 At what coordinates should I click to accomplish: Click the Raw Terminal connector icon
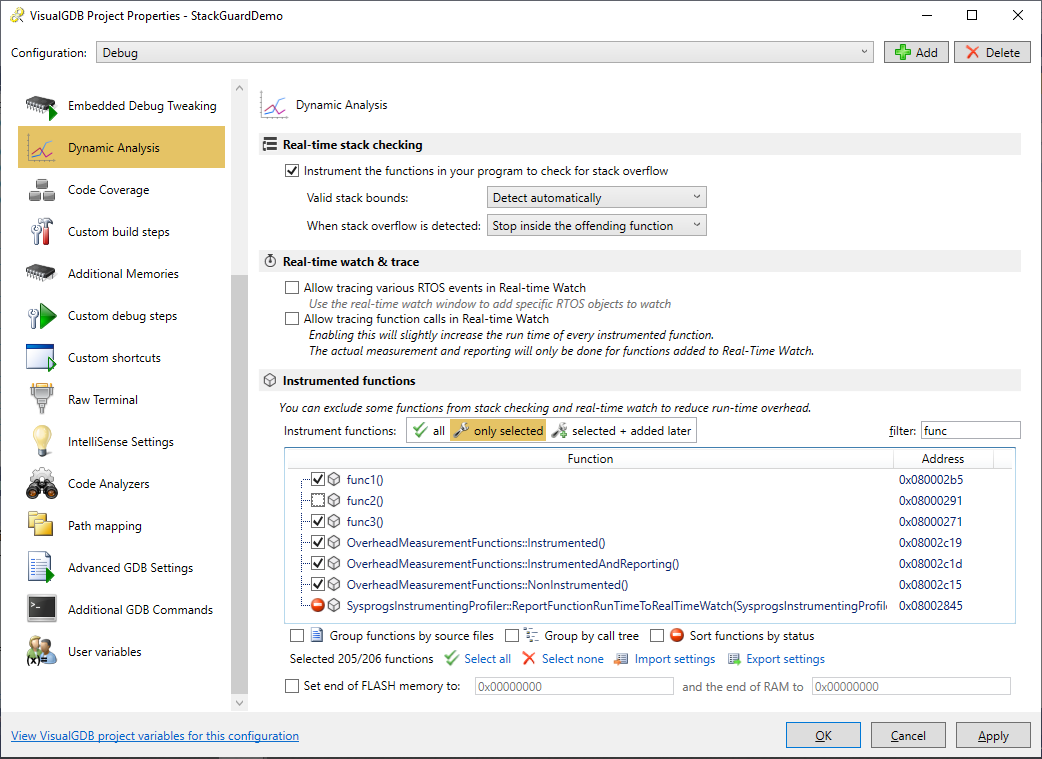tap(41, 400)
